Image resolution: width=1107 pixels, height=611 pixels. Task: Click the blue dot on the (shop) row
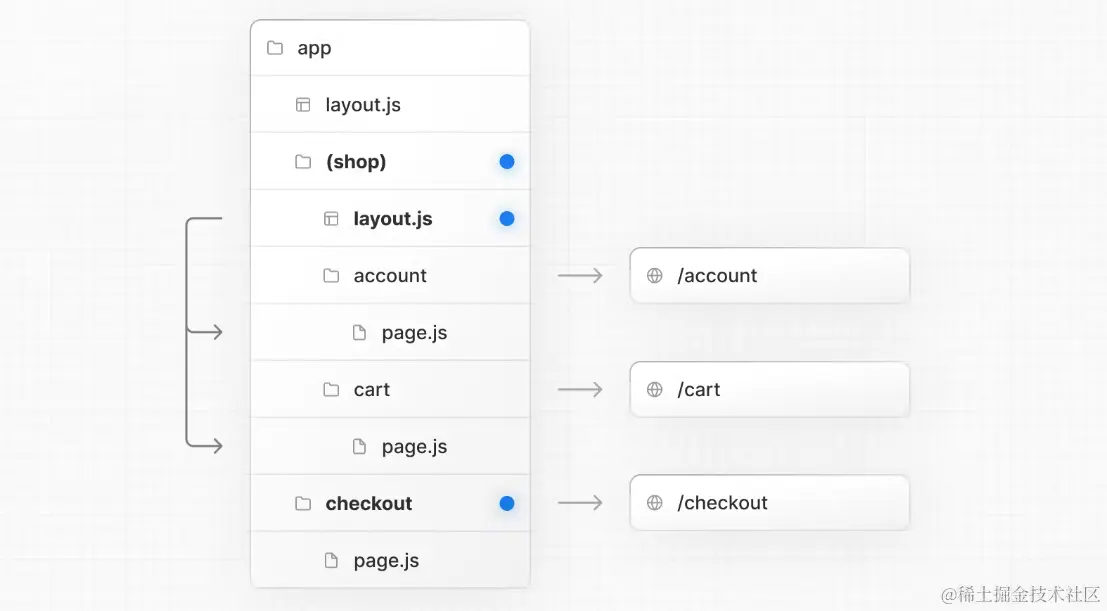[x=507, y=162]
